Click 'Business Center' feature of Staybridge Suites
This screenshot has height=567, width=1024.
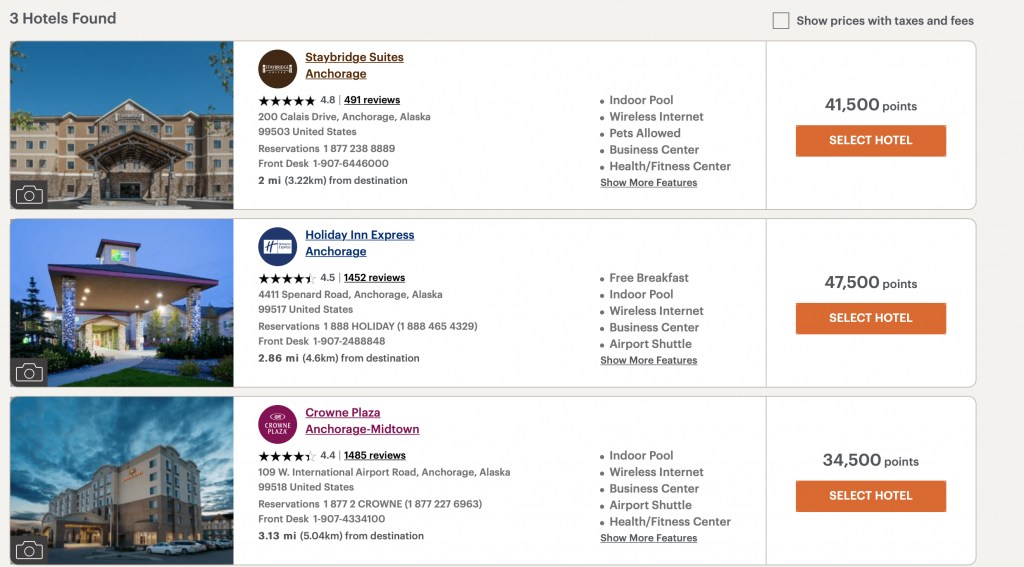(654, 150)
